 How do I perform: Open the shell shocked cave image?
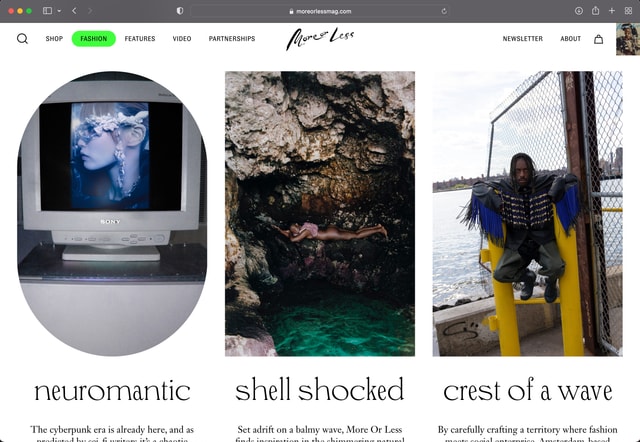pyautogui.click(x=320, y=213)
